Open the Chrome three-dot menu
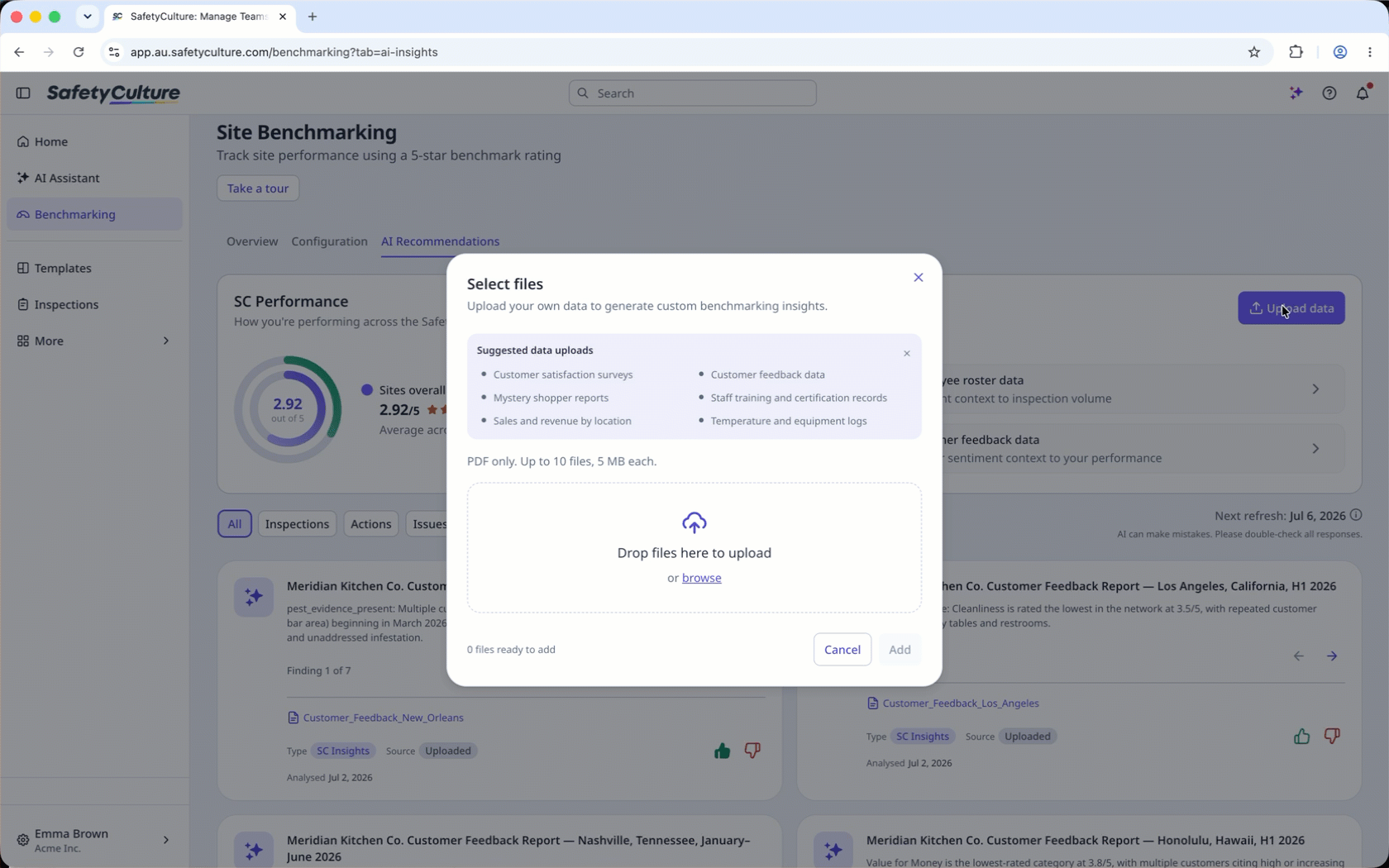Viewport: 1389px width, 868px height. tap(1370, 52)
